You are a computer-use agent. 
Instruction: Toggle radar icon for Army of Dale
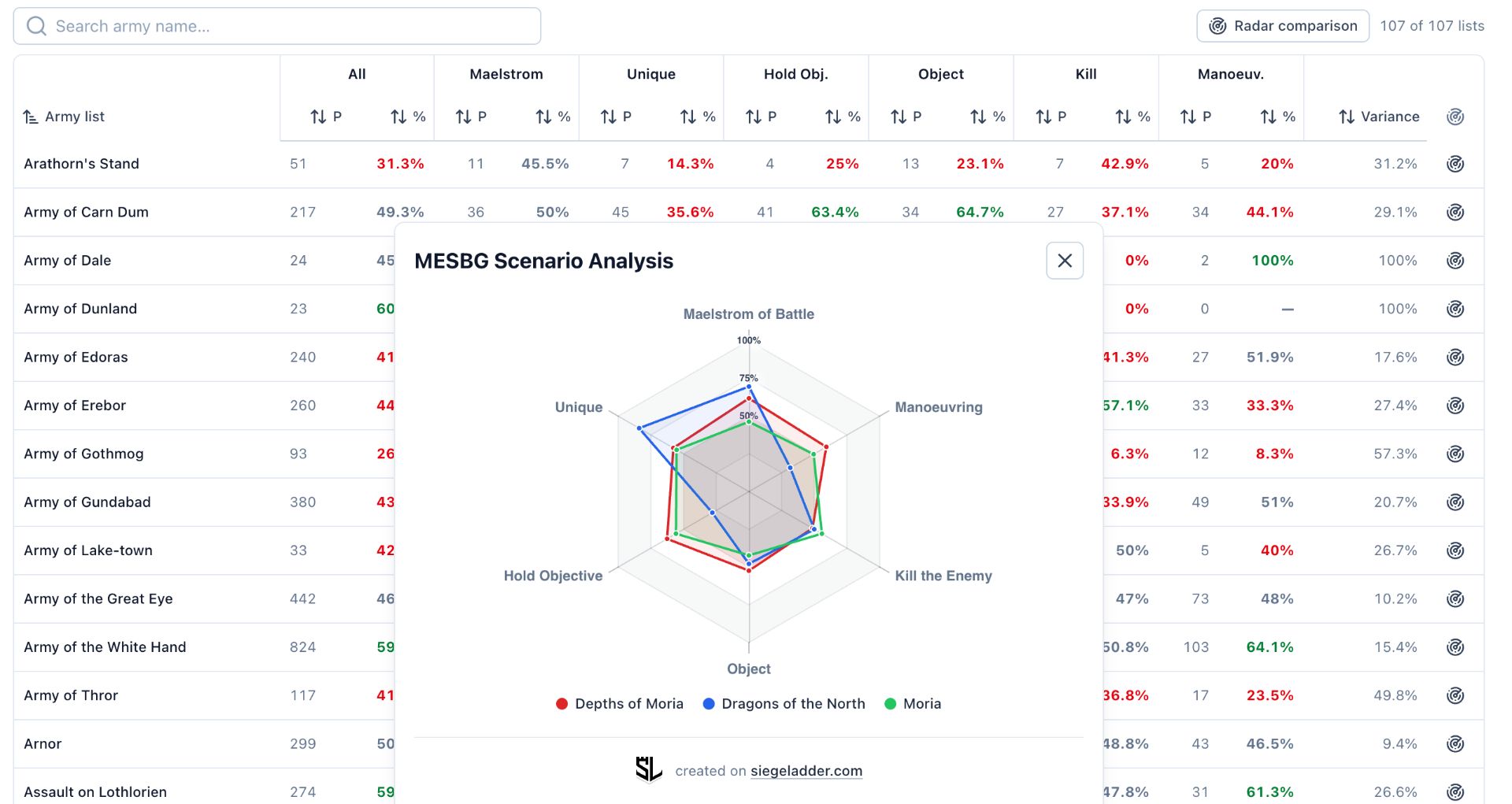point(1455,261)
